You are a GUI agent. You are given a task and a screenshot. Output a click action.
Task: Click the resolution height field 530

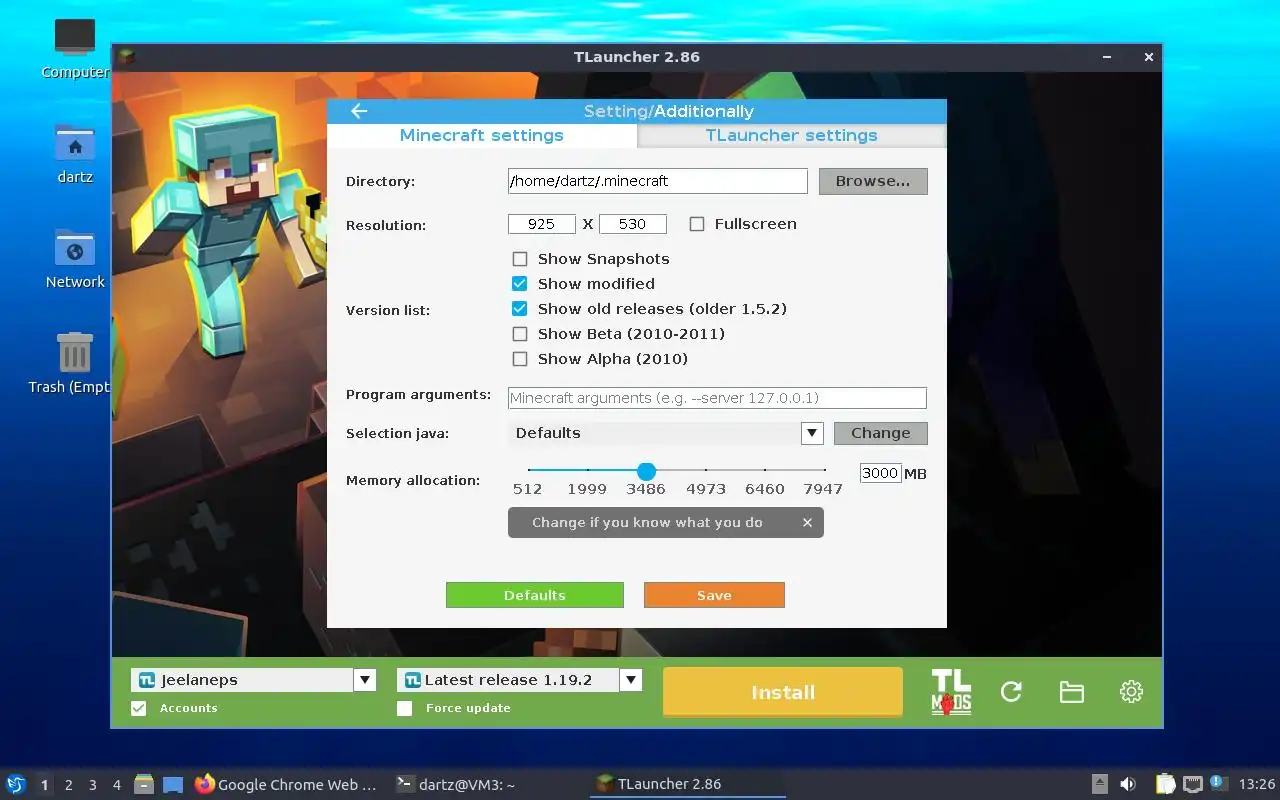[633, 224]
